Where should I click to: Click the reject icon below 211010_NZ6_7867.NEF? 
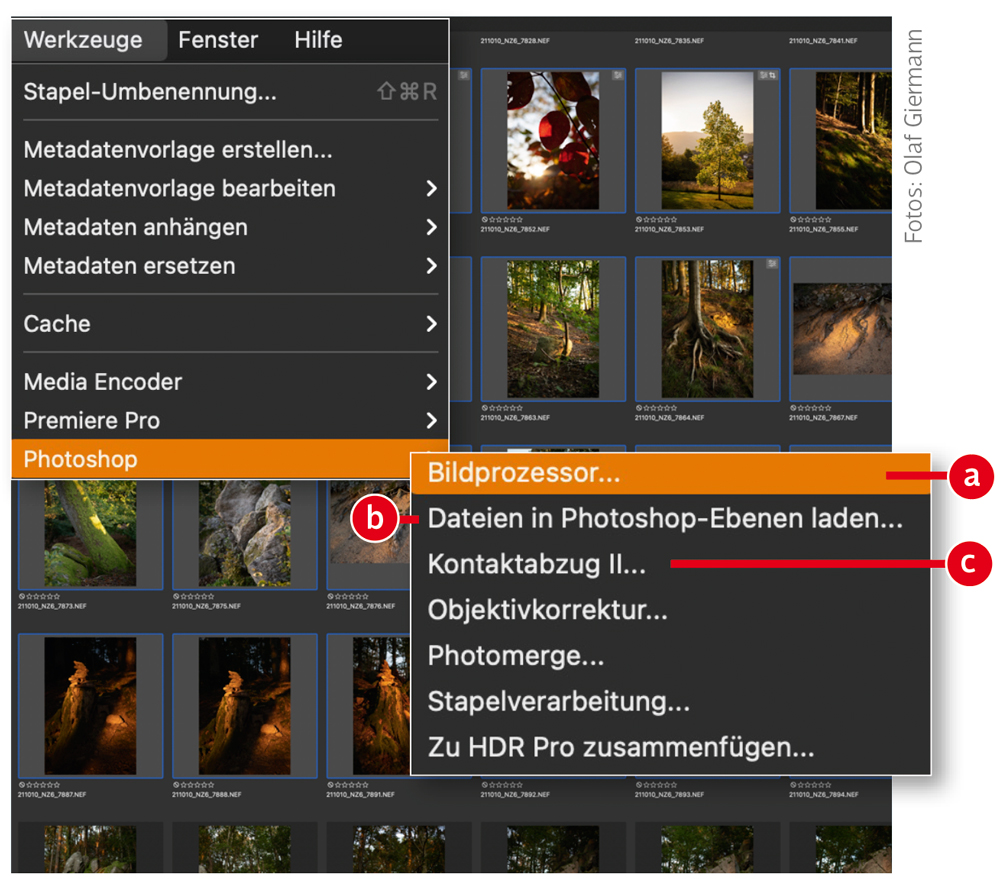tap(793, 408)
